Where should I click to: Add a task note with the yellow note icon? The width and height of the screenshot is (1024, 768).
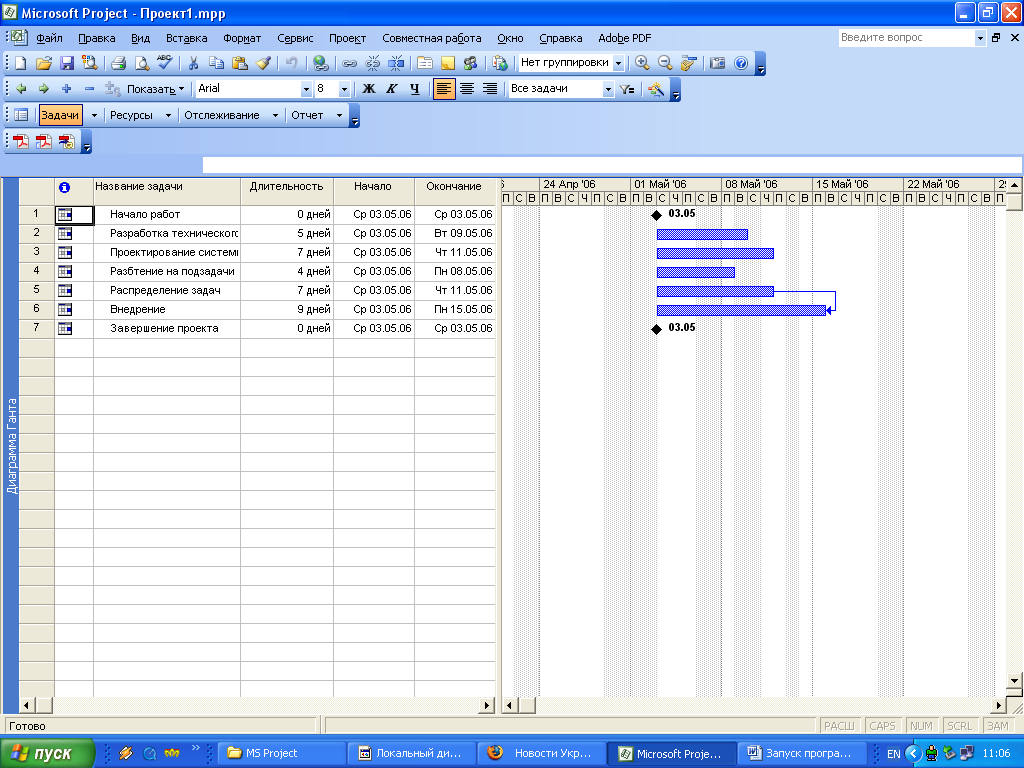tap(447, 63)
